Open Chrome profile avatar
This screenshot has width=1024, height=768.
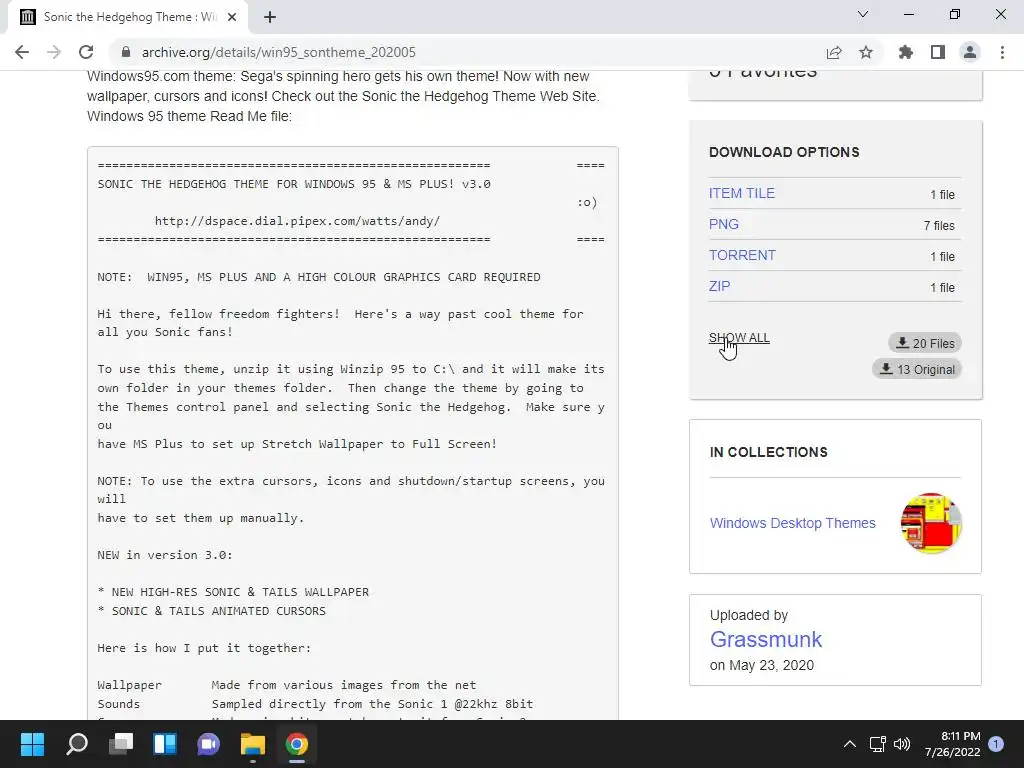coord(970,52)
